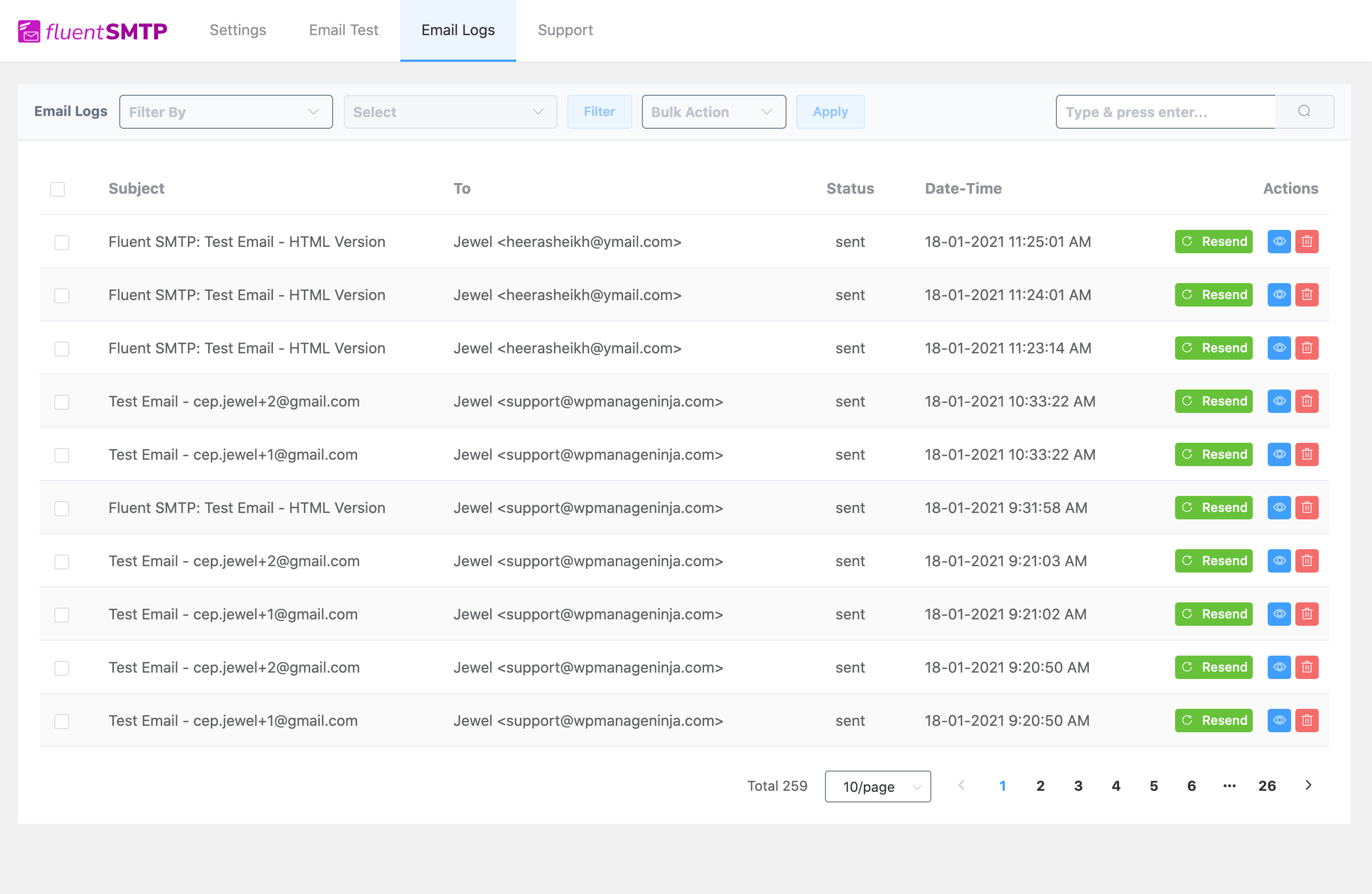Expand the Bulk Action dropdown

point(711,111)
